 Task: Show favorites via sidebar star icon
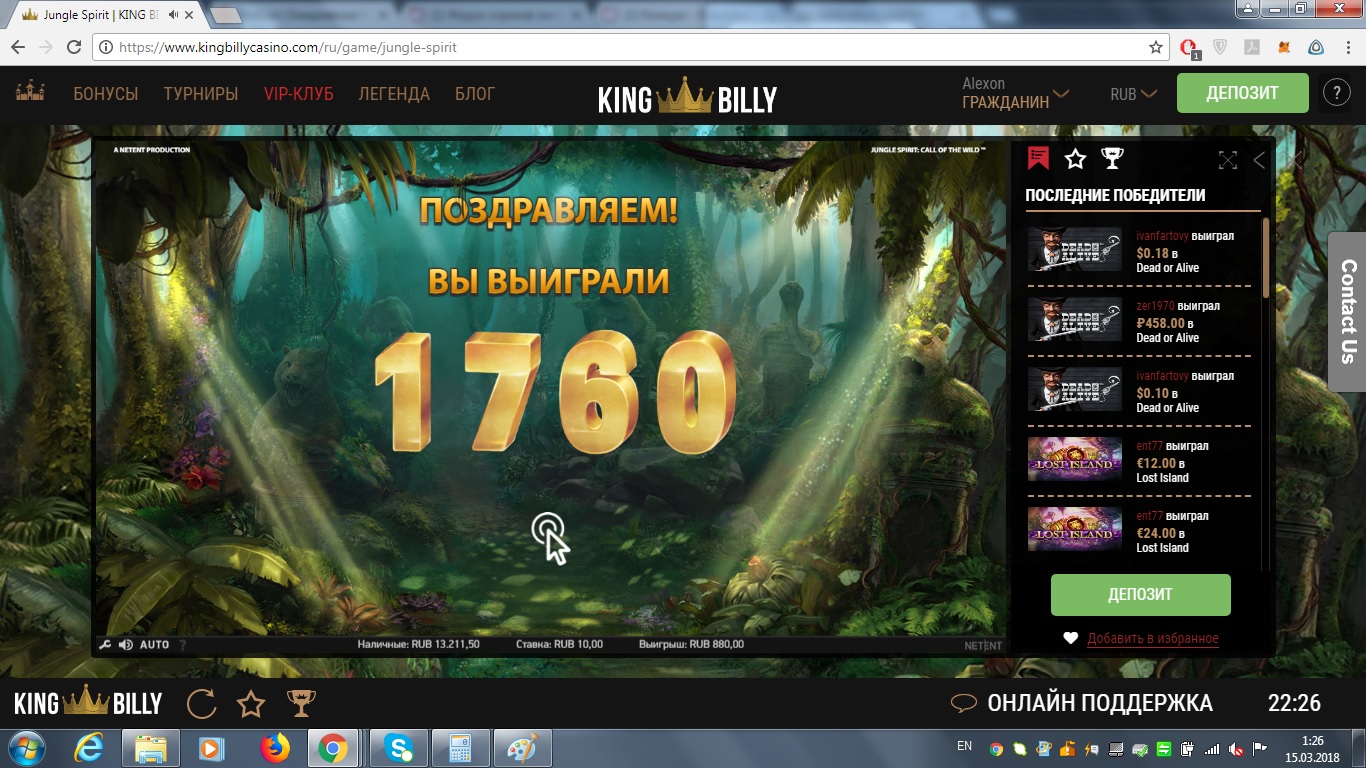pyautogui.click(x=1075, y=159)
